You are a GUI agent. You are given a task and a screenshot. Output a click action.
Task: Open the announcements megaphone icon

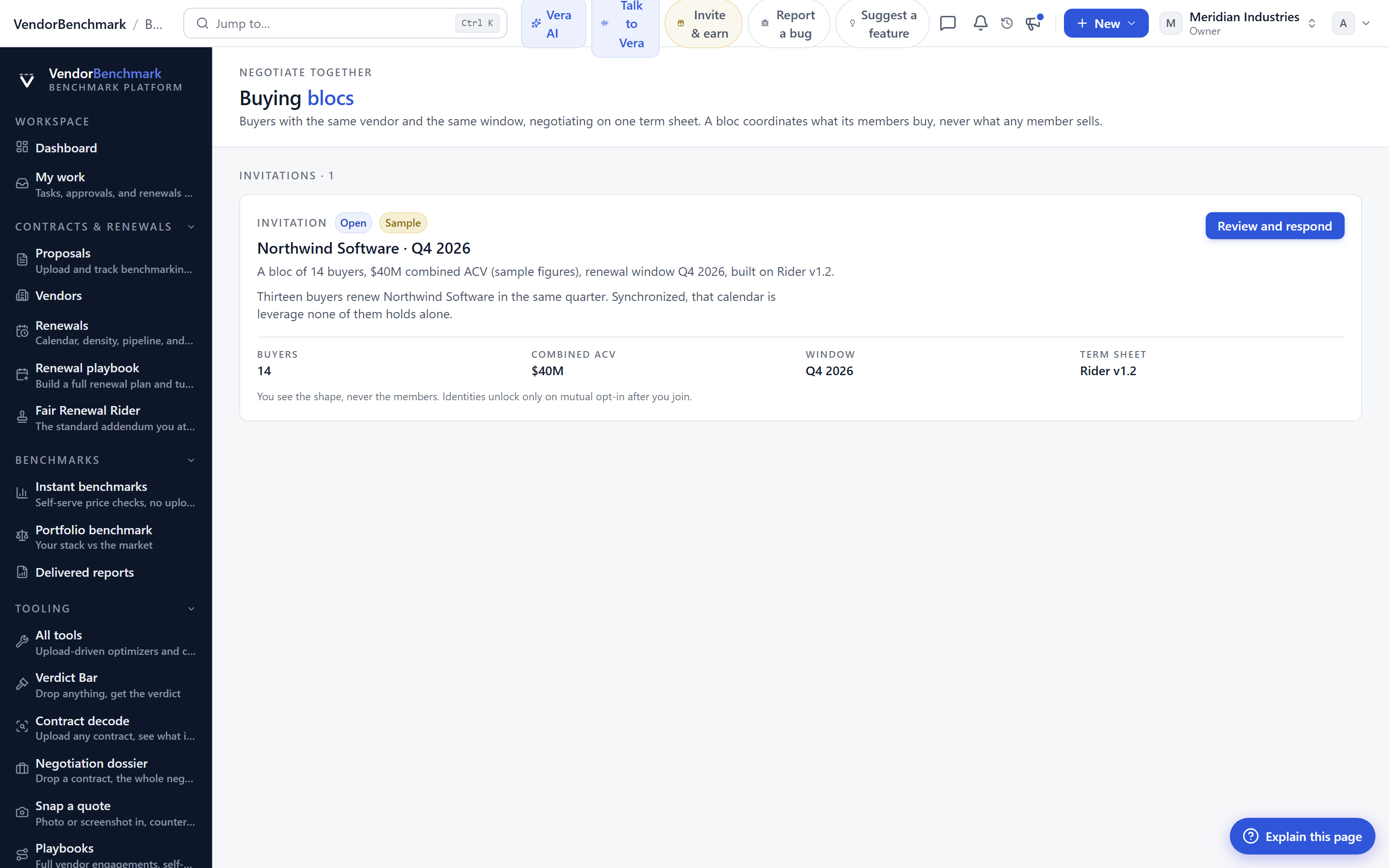[1033, 23]
